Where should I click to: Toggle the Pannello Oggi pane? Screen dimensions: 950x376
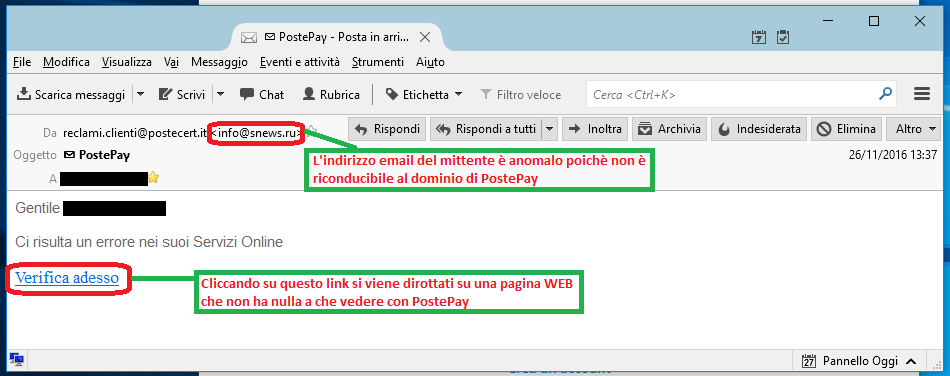(x=859, y=361)
